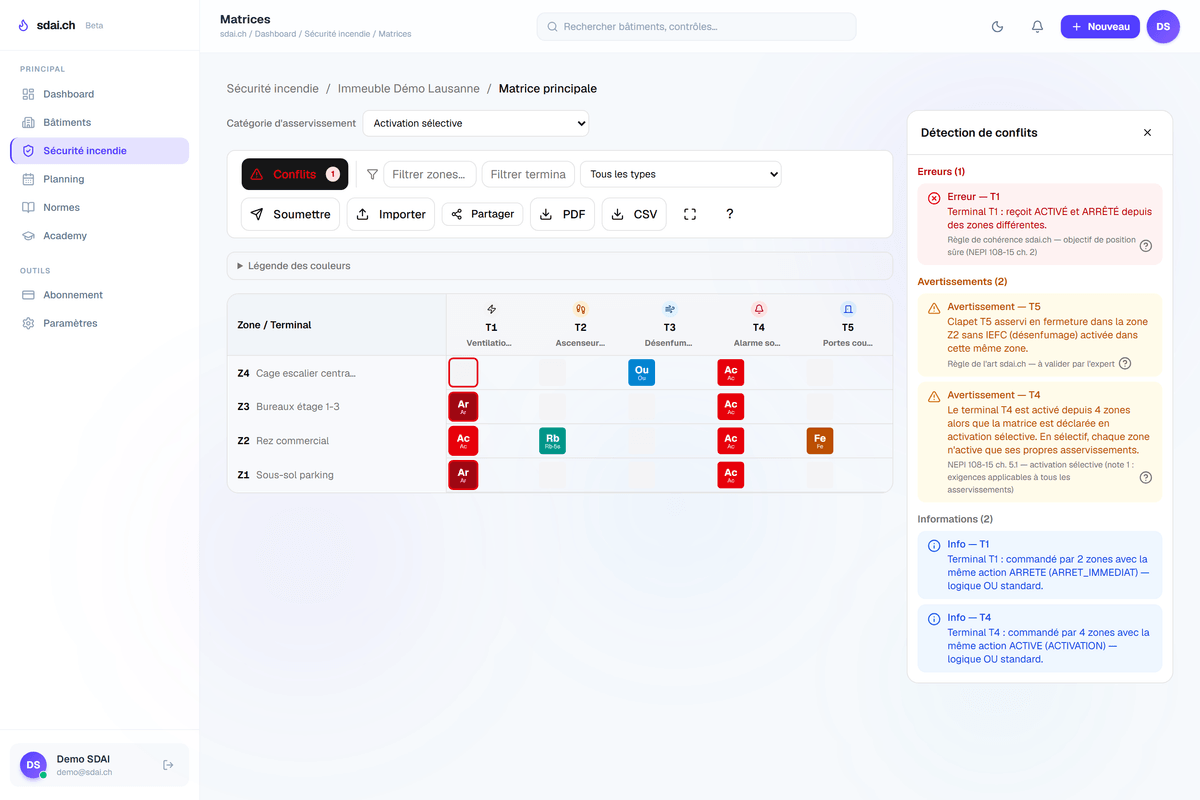Viewport: 1200px width, 800px height.
Task: Click the DS avatar in header
Action: [1163, 27]
